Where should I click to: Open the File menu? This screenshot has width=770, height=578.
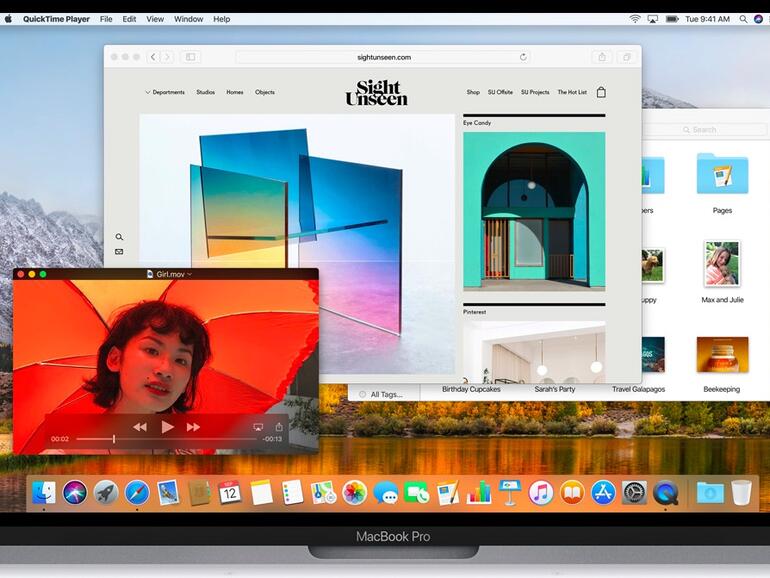tap(106, 19)
